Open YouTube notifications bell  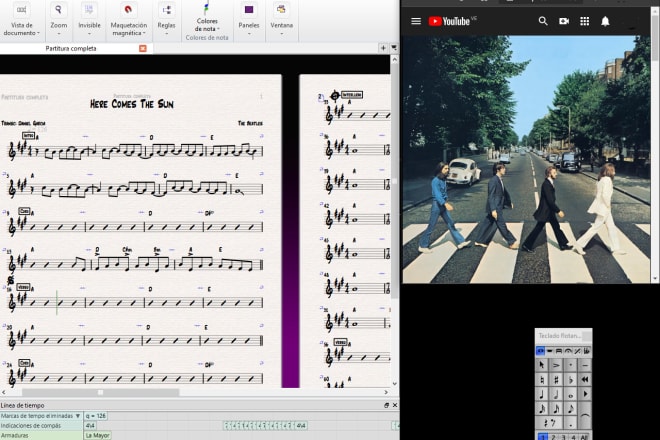click(x=605, y=21)
